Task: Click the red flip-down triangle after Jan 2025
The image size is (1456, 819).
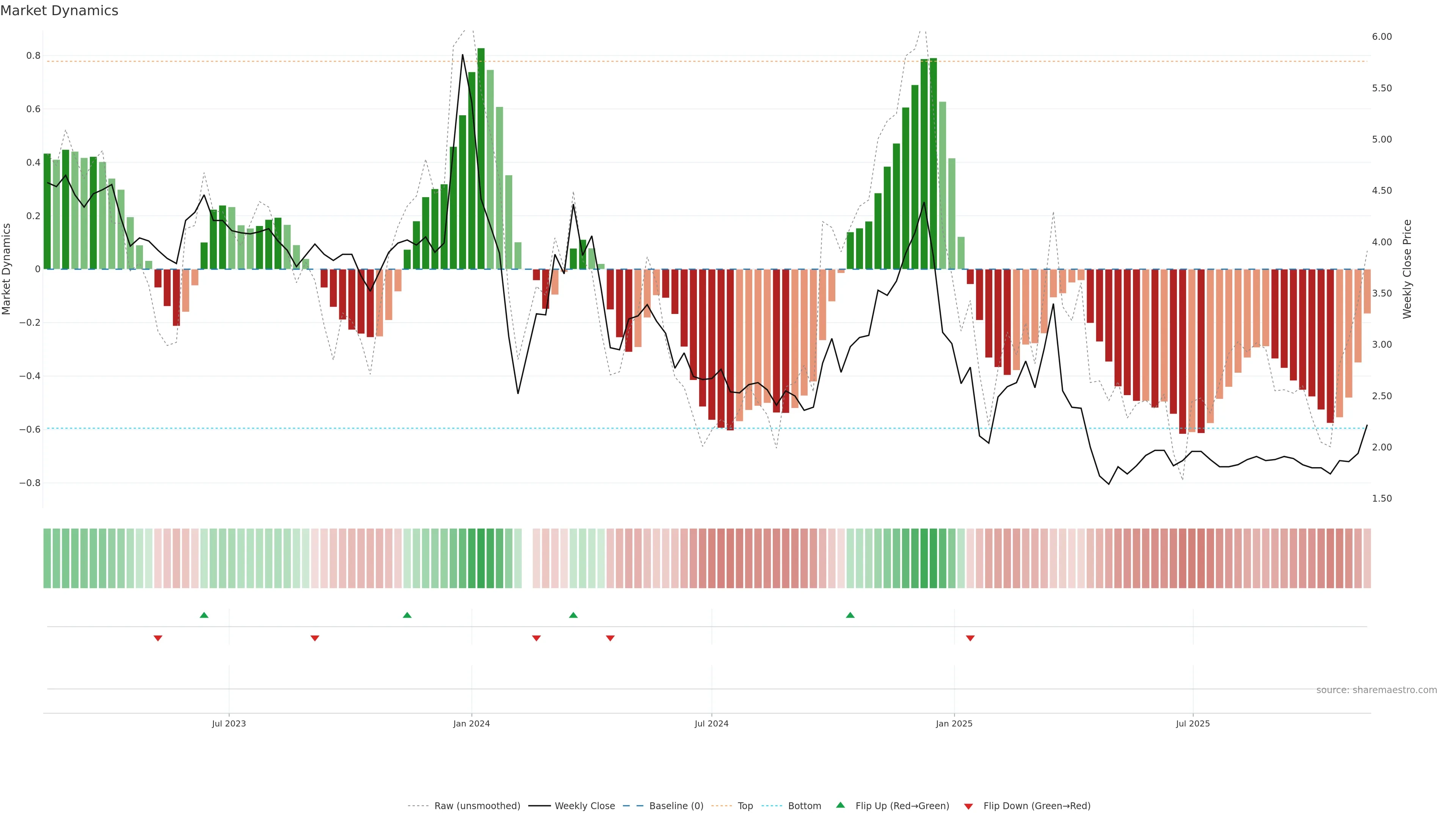Action: 971,638
